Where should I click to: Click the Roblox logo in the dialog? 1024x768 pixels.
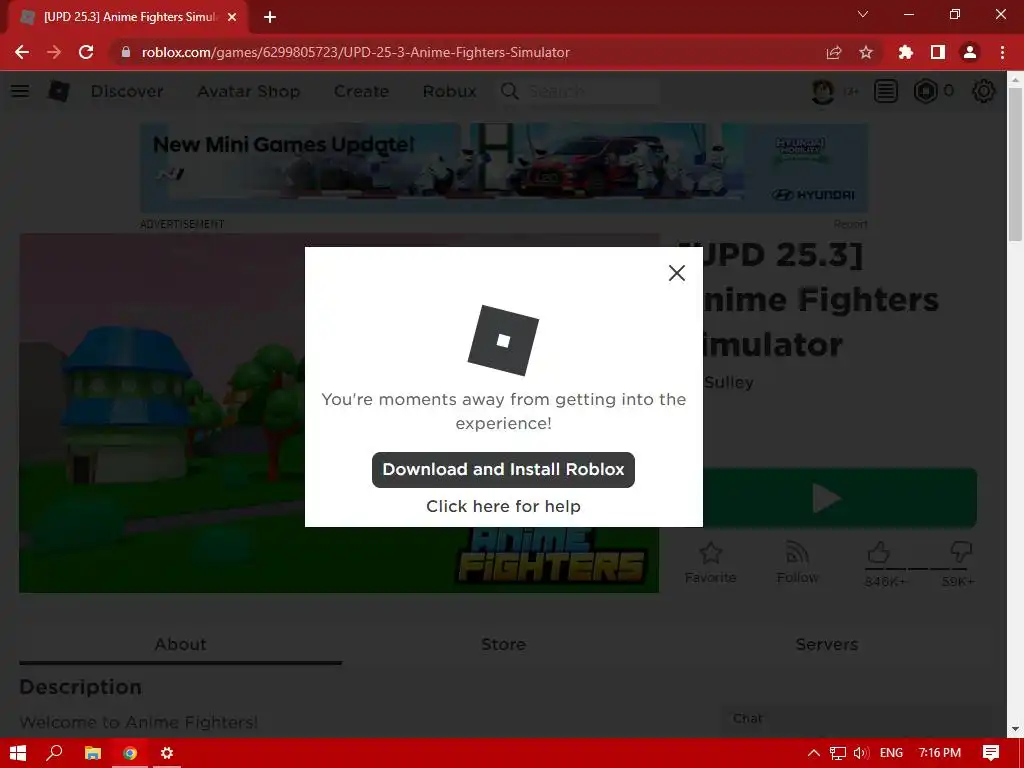pos(503,340)
